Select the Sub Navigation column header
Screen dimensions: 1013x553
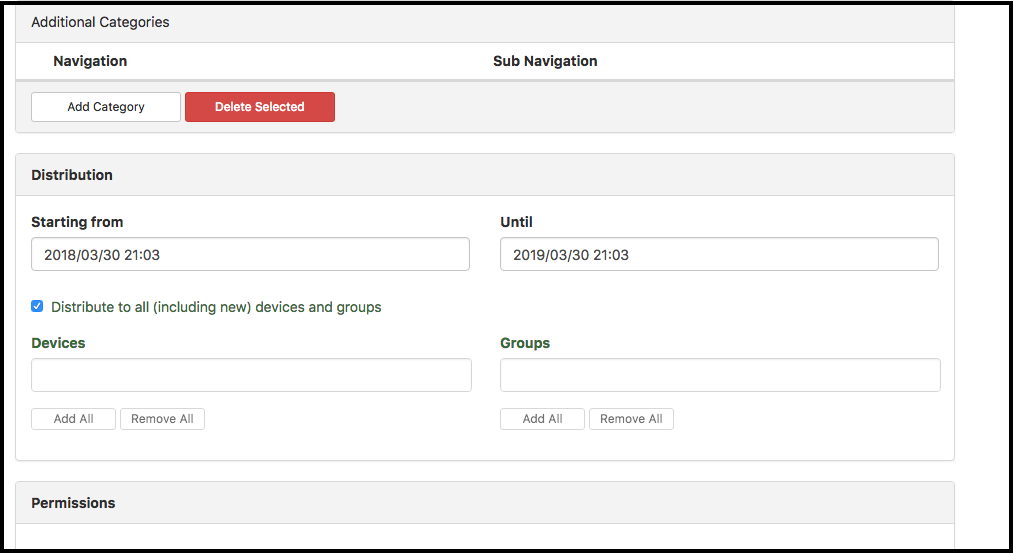[x=545, y=61]
